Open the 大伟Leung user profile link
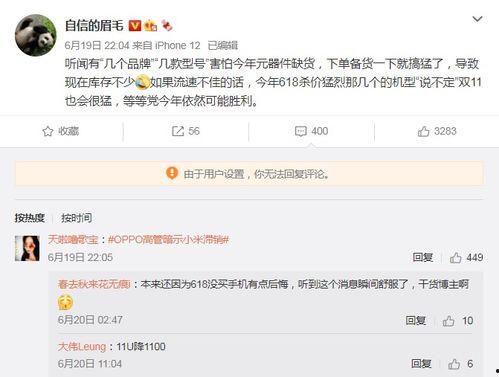 click(x=82, y=347)
